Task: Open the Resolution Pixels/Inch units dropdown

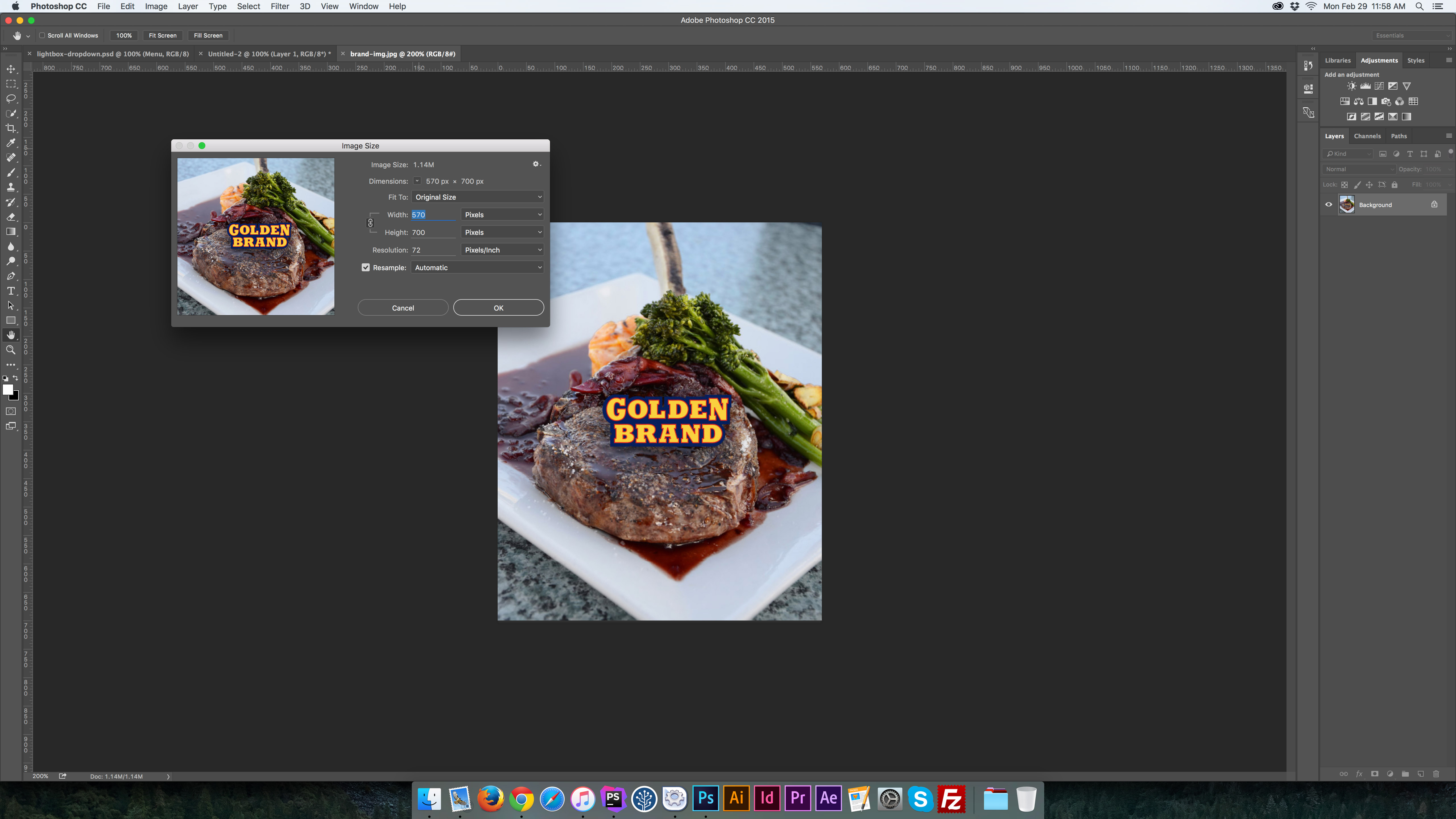Action: tap(502, 250)
